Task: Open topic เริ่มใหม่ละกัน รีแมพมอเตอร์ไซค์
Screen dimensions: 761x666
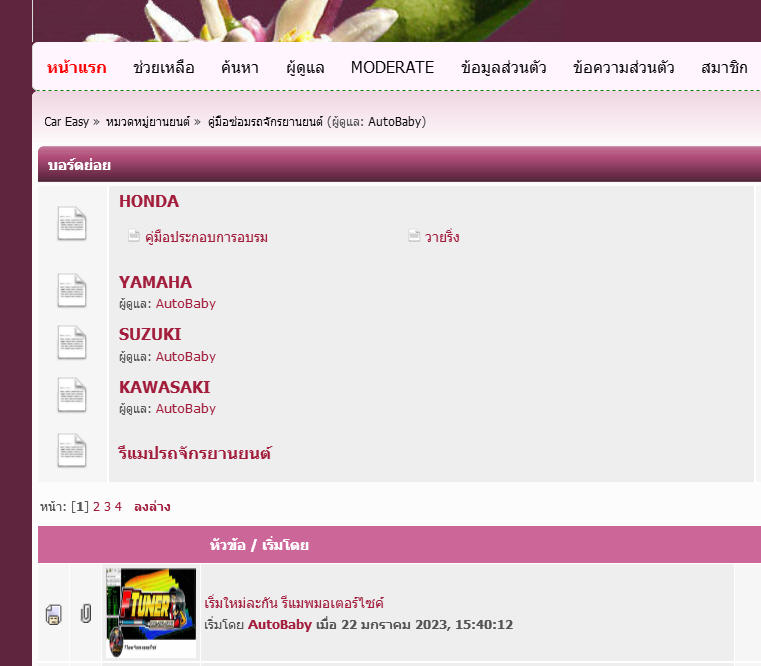Action: (x=294, y=603)
